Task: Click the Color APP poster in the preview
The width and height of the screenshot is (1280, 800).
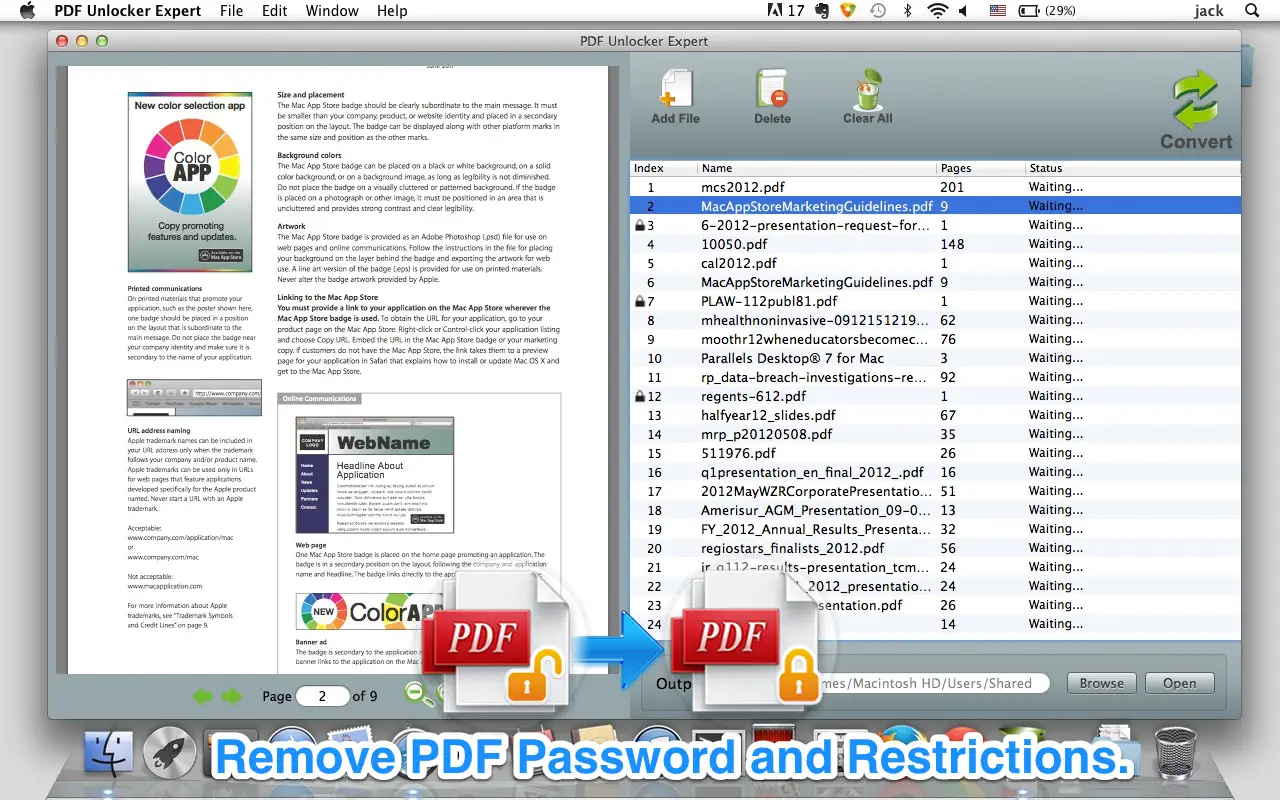Action: tap(192, 182)
